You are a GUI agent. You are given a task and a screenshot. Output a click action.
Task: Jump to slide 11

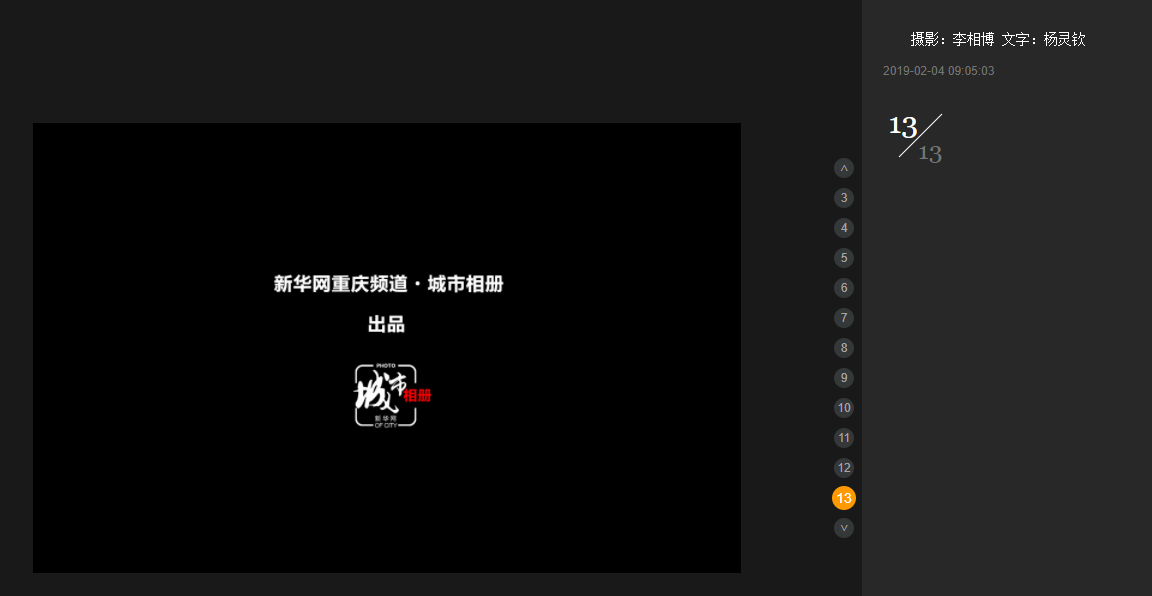tap(844, 438)
